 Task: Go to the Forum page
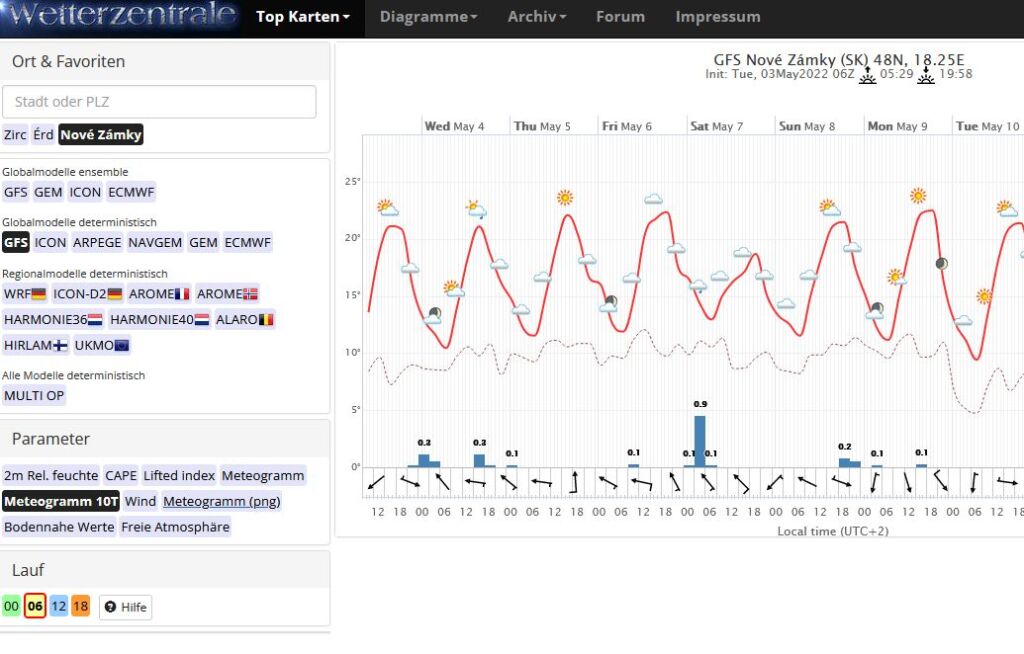(620, 17)
